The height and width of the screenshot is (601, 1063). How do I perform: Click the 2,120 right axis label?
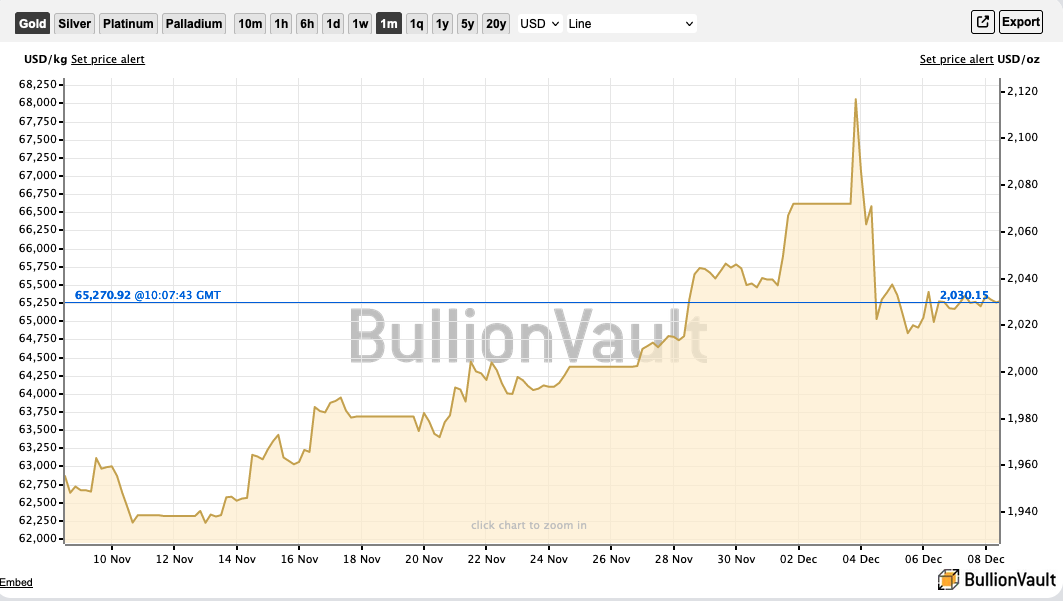coord(1022,91)
